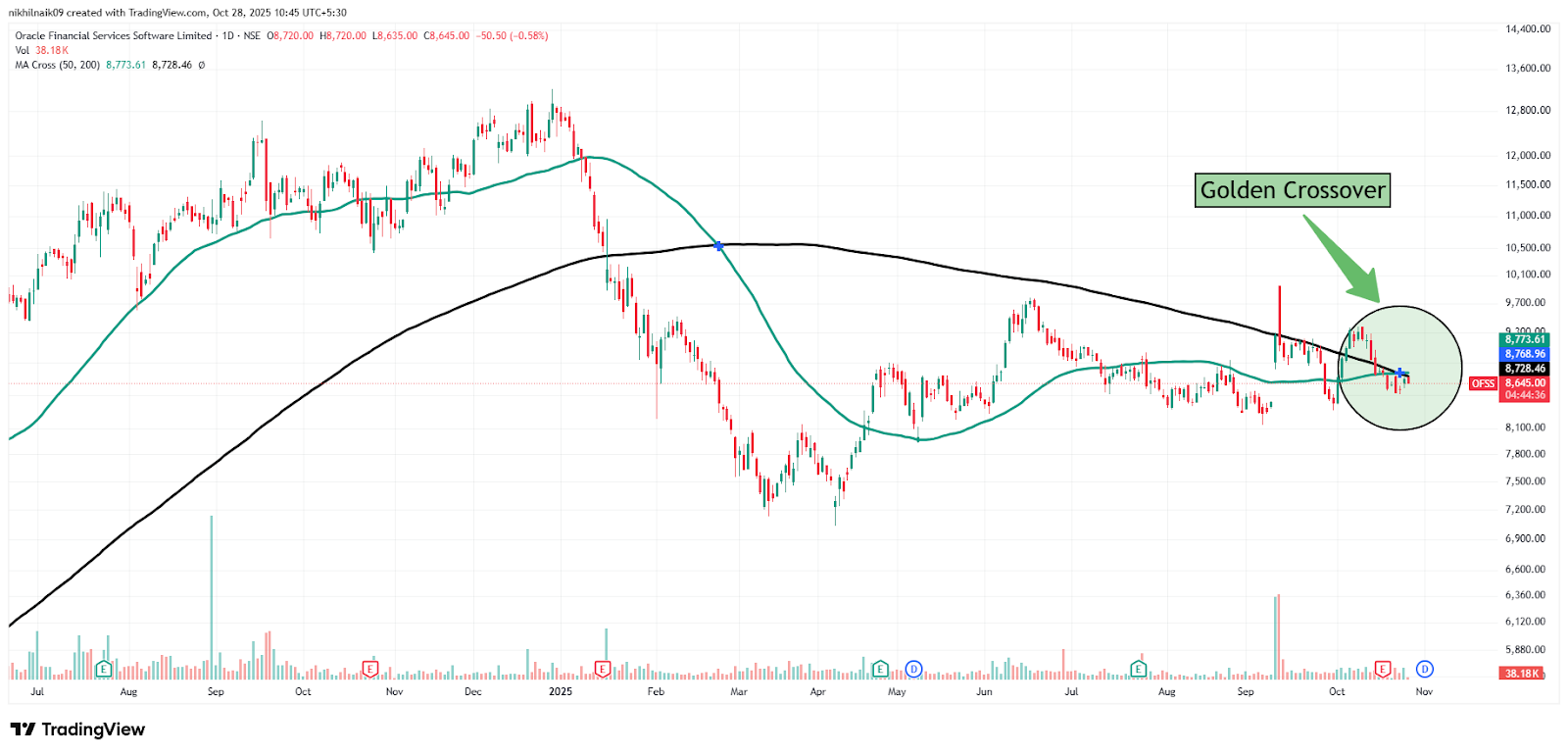Click the green earnings marker near Aug 2024

point(104,670)
